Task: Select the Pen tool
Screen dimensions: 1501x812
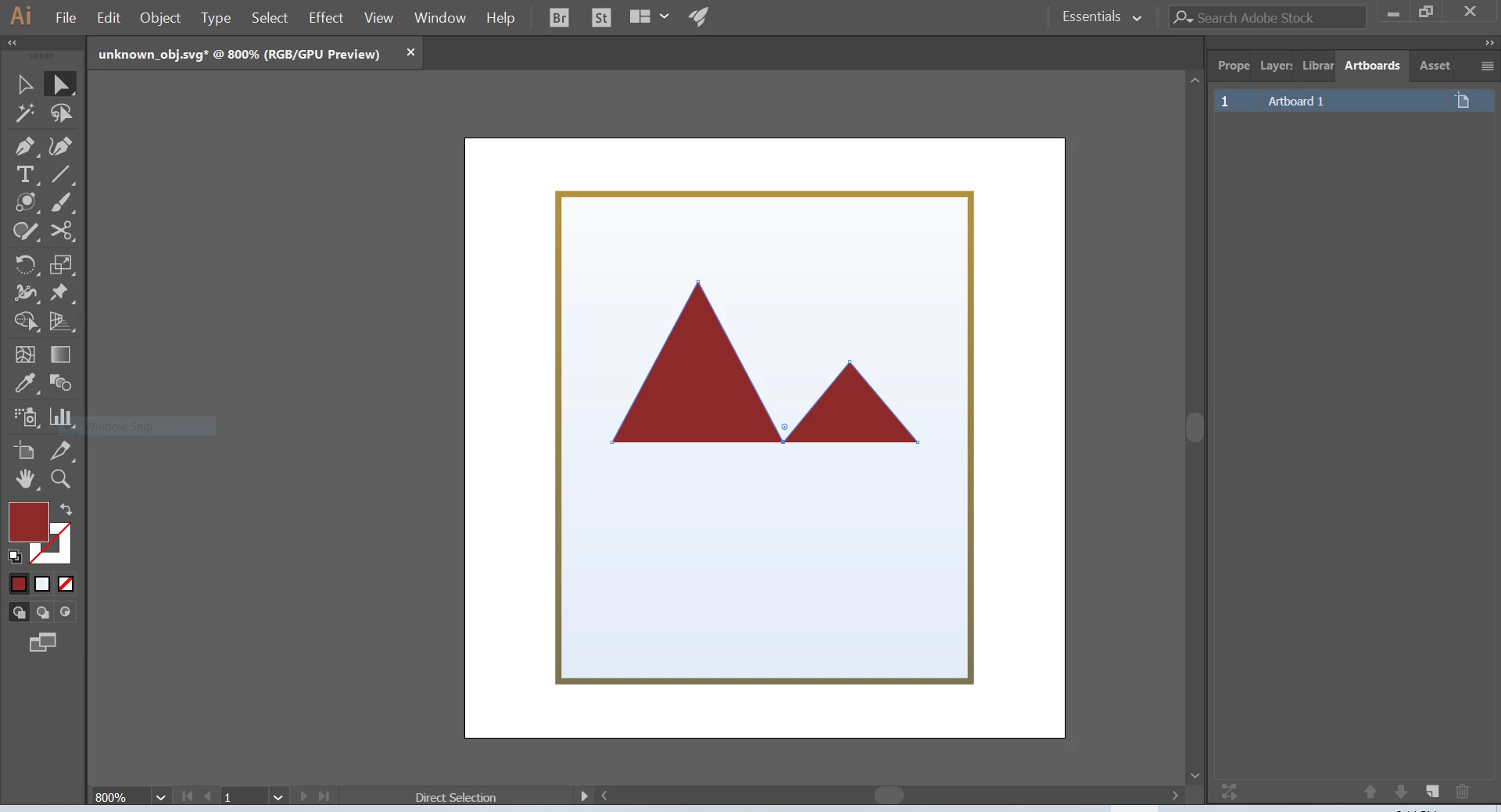Action: pyautogui.click(x=25, y=146)
